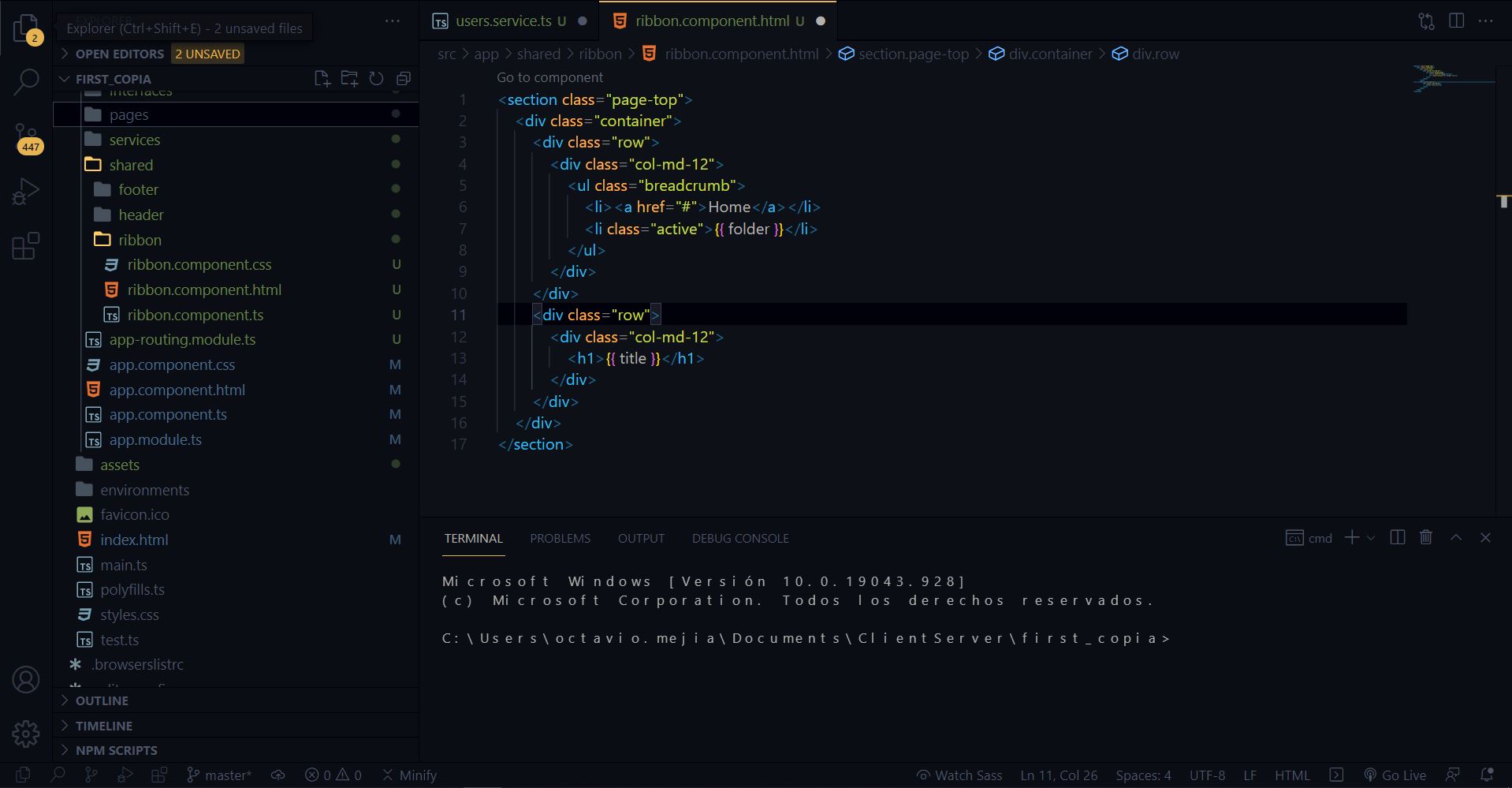The height and width of the screenshot is (788, 1512).
Task: Click New File icon in explorer header
Action: point(322,78)
